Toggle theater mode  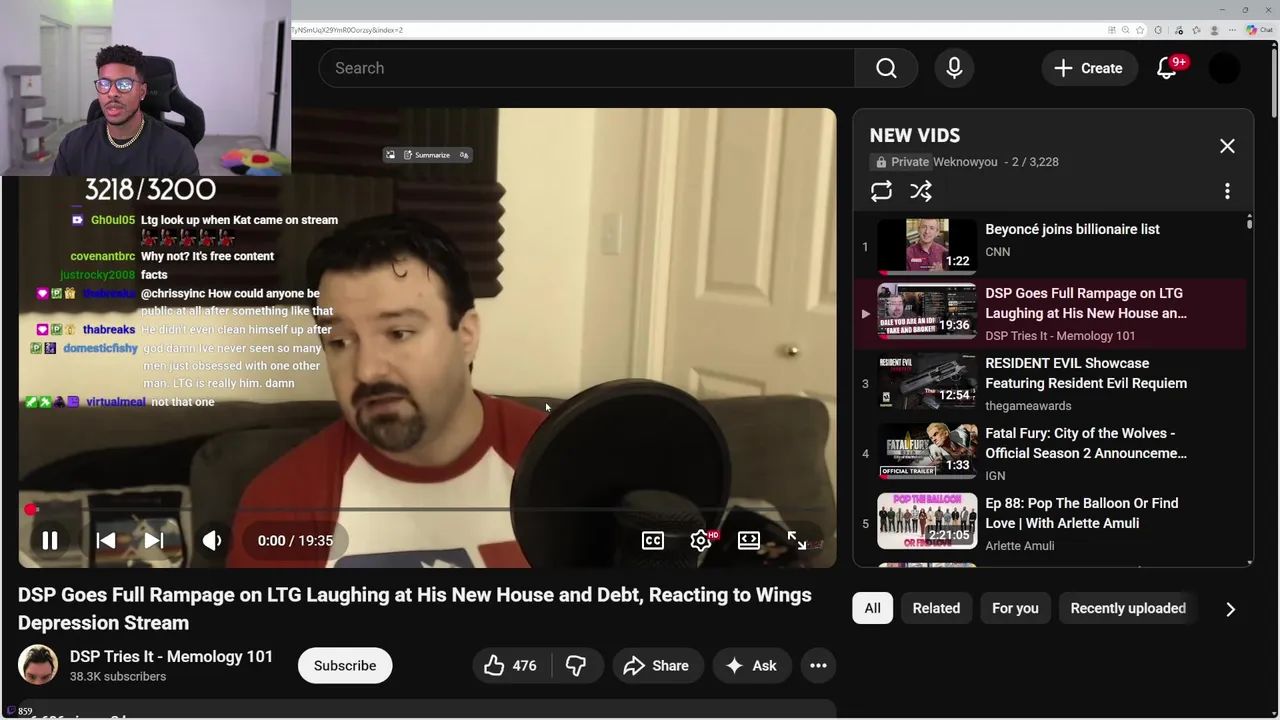point(749,540)
